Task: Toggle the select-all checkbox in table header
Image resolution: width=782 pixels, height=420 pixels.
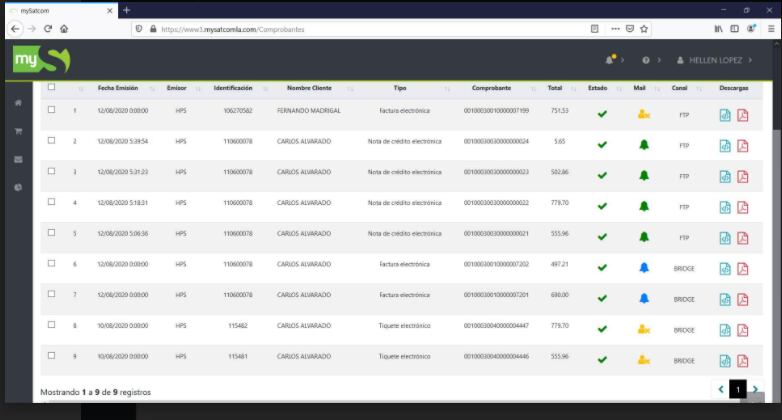Action: (51, 87)
